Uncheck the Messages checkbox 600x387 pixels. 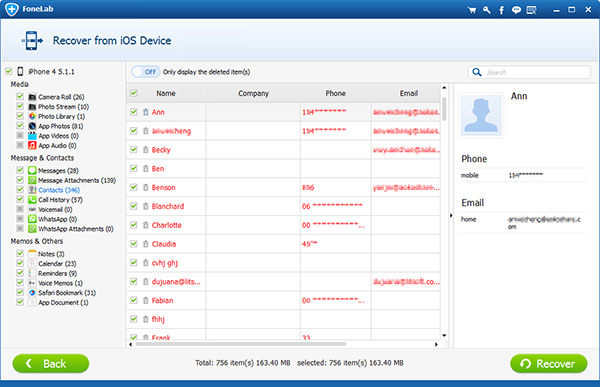pos(20,170)
